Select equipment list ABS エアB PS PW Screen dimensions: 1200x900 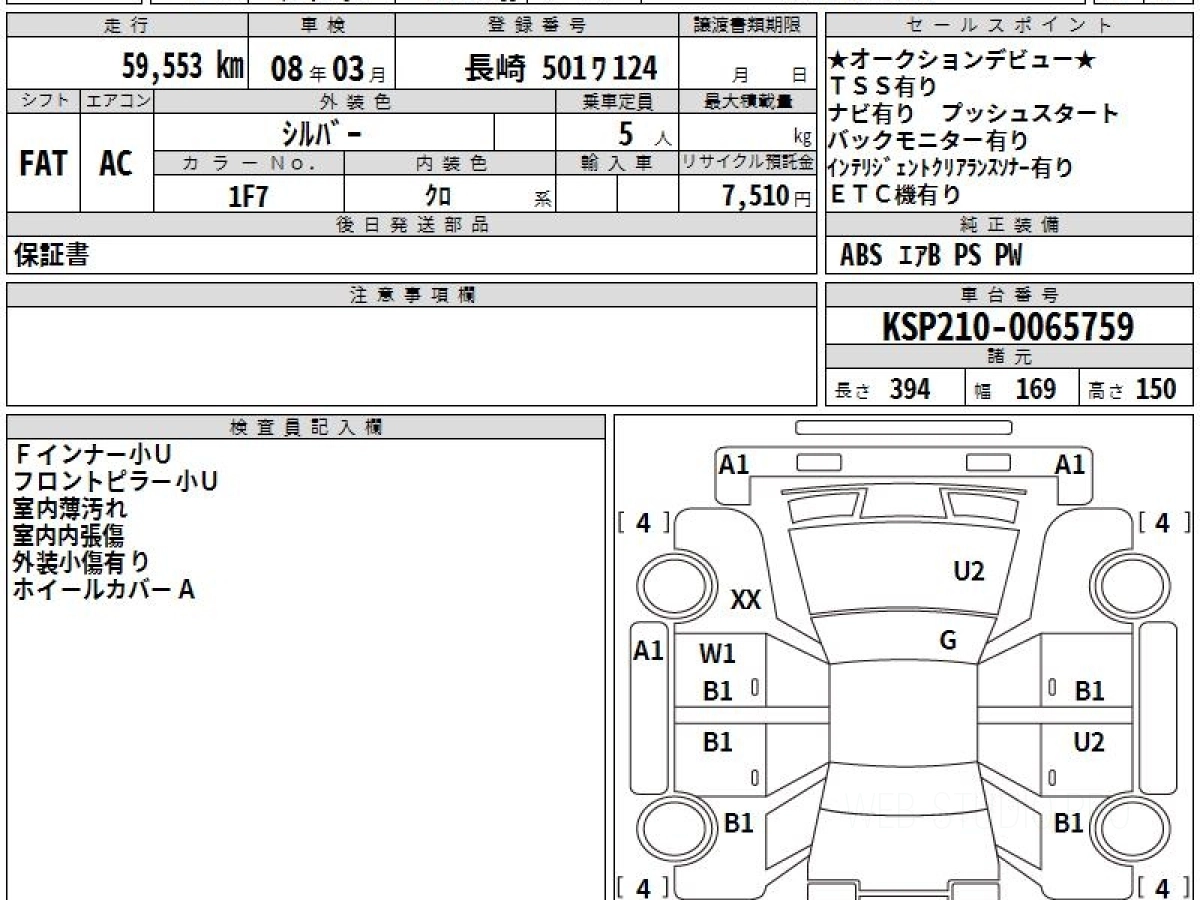931,255
